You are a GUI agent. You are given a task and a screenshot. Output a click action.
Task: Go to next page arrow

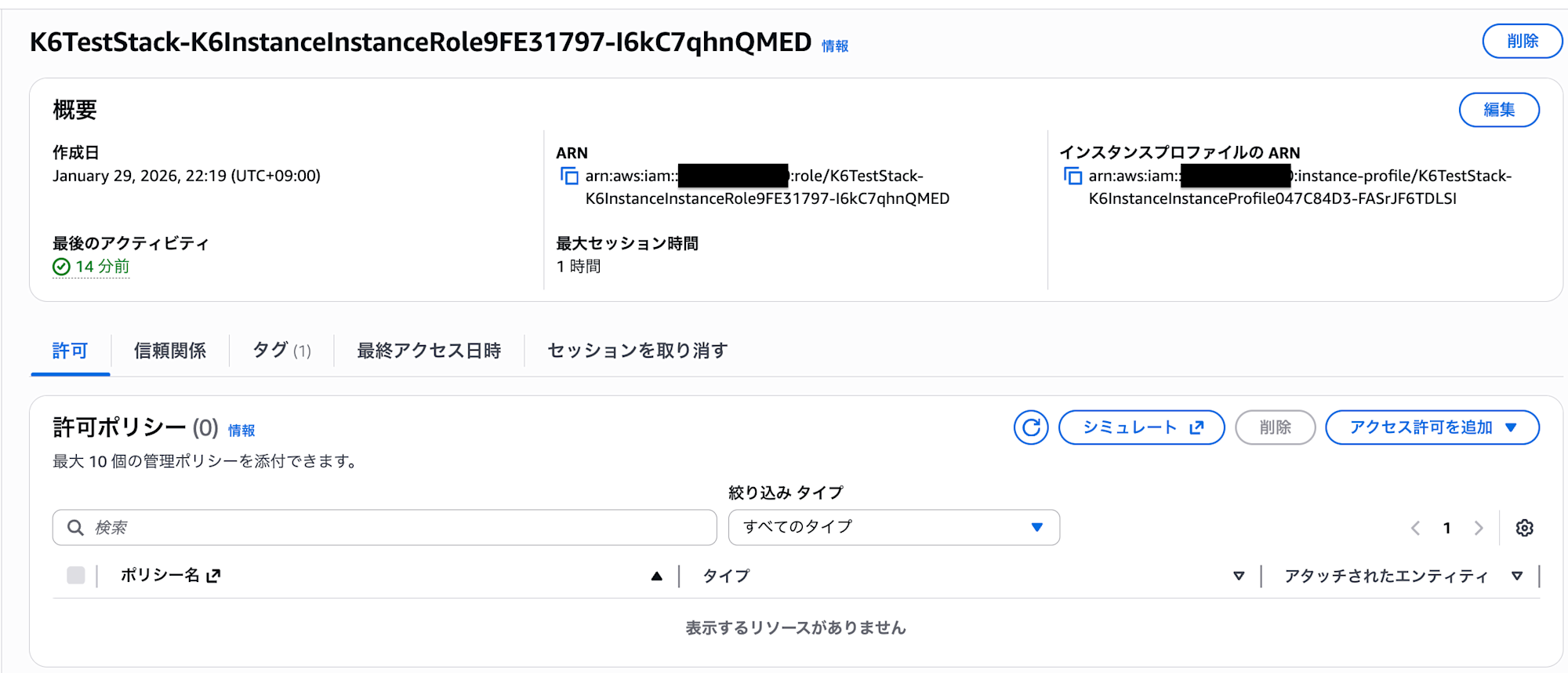1479,528
